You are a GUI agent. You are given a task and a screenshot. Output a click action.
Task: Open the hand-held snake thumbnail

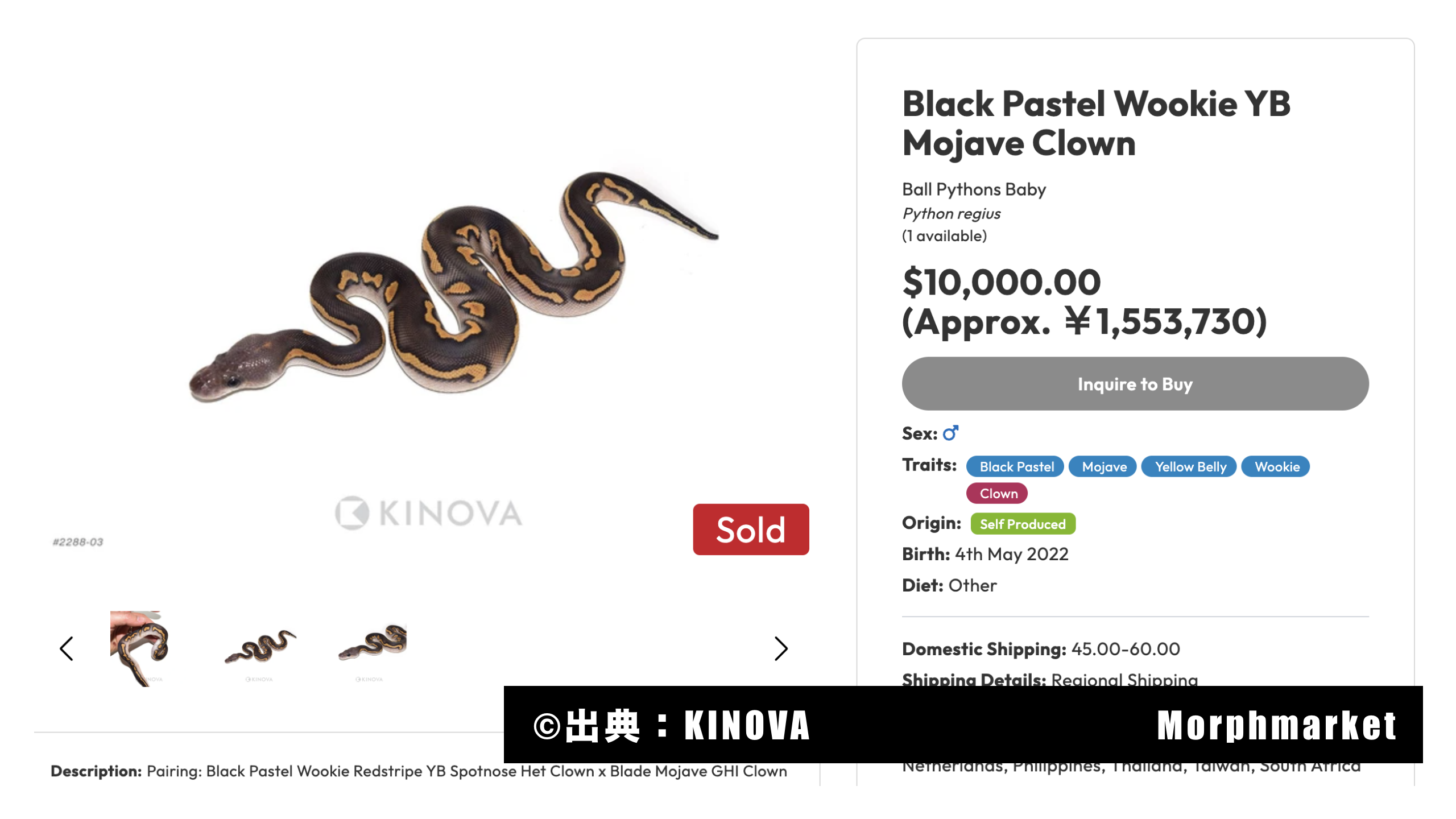pyautogui.click(x=140, y=648)
